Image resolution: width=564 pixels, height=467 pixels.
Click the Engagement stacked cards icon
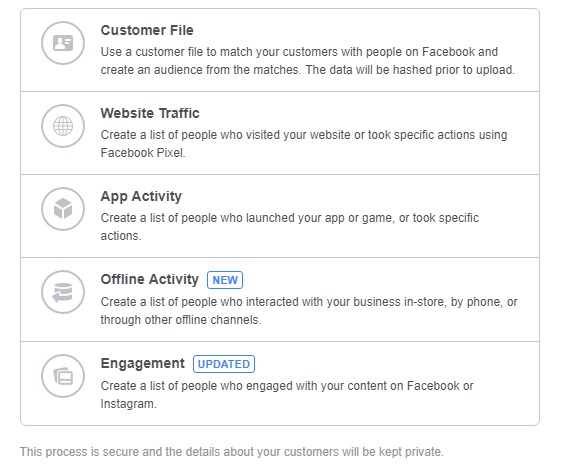pos(63,376)
